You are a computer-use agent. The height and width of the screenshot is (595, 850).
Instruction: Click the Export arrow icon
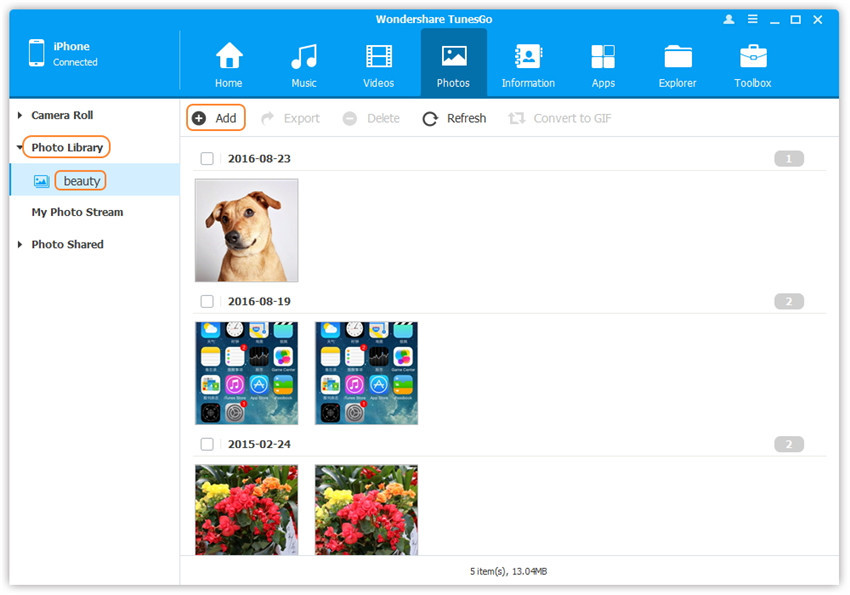click(x=267, y=118)
